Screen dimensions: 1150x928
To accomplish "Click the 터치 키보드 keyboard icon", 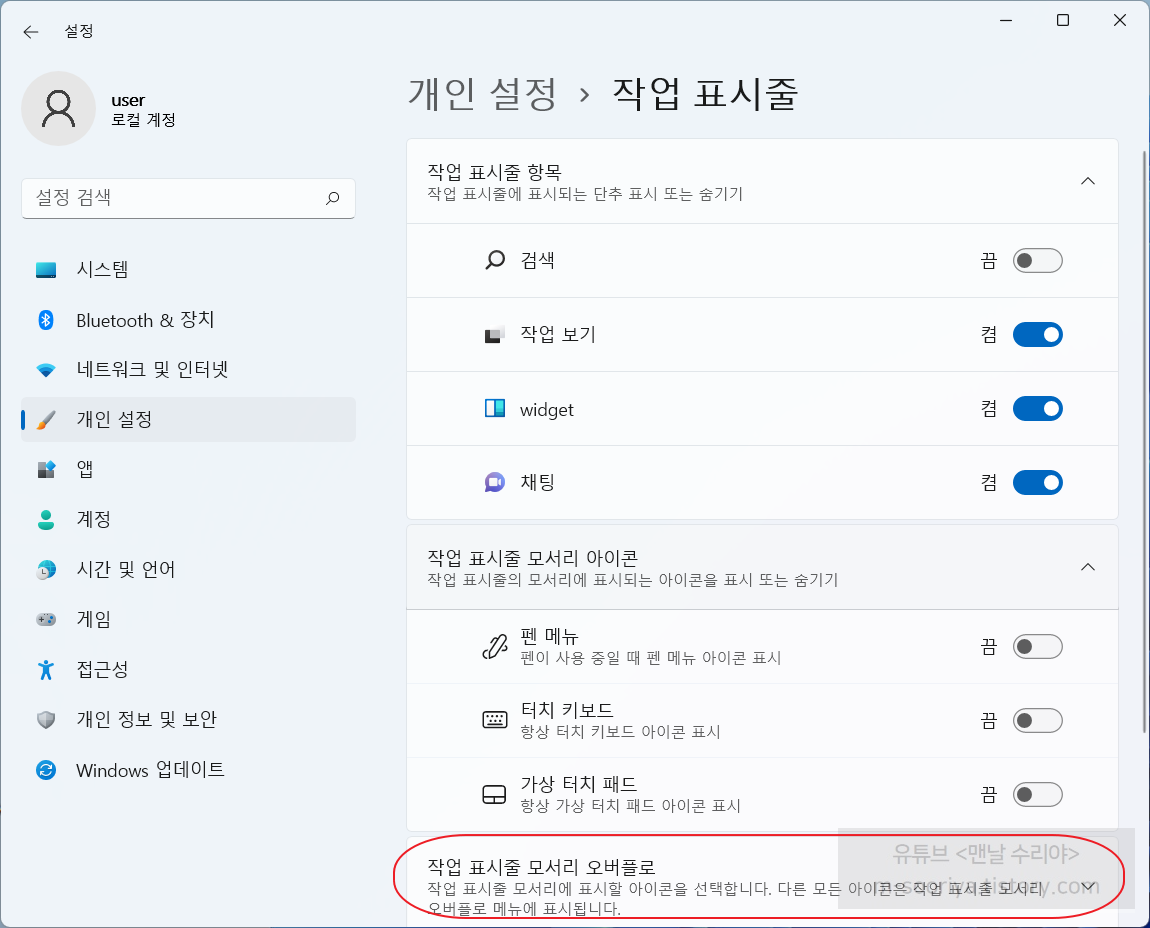I will click(x=495, y=720).
